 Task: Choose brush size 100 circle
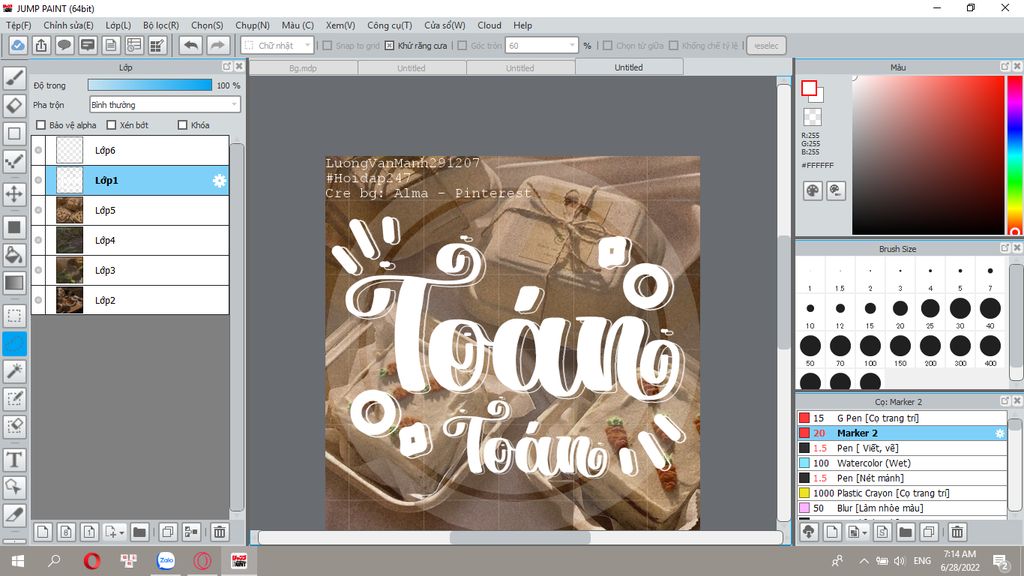pyautogui.click(x=870, y=346)
